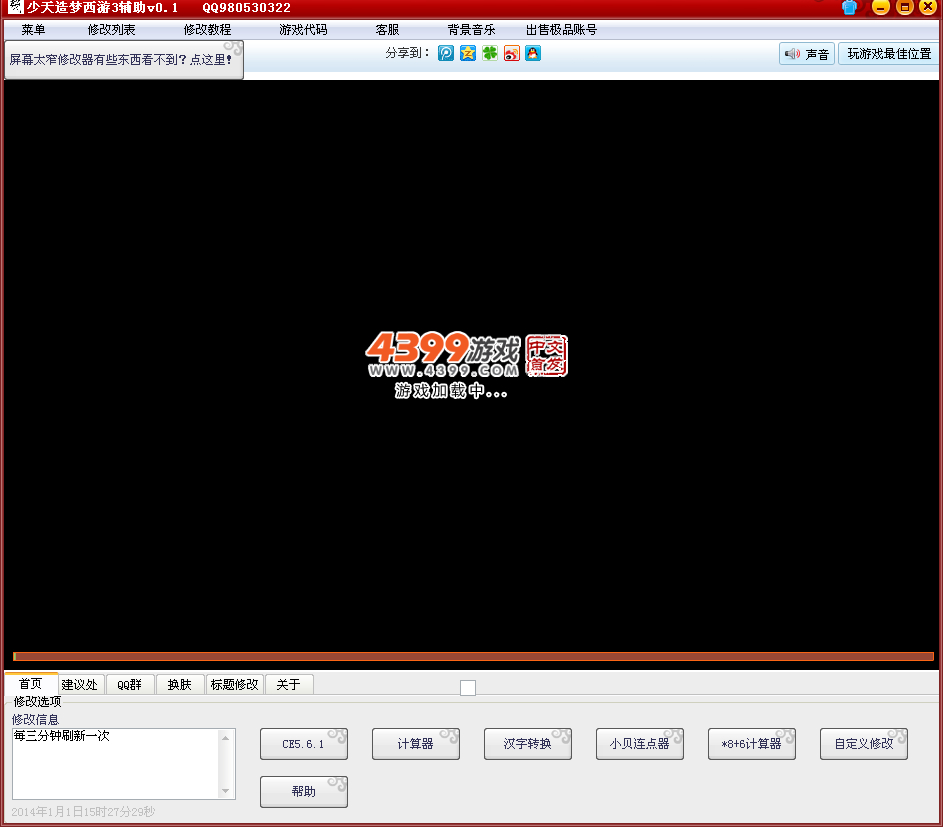Tick the empty checkbox beside the tabs
The height and width of the screenshot is (827, 943).
click(x=468, y=687)
